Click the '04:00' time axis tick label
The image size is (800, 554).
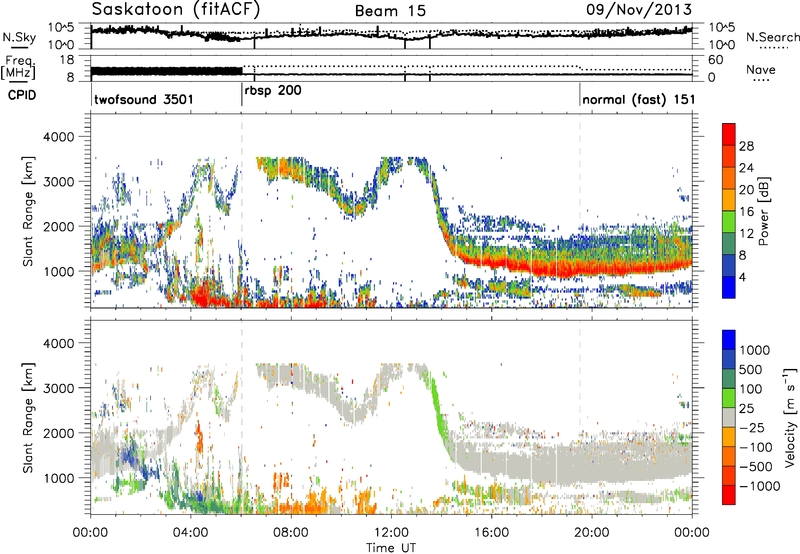point(190,533)
